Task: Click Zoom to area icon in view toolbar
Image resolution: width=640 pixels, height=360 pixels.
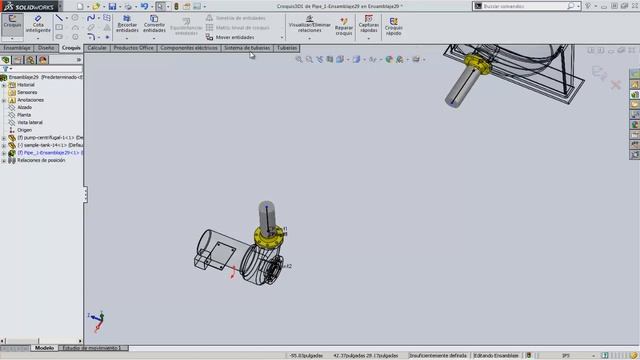Action: tap(309, 60)
